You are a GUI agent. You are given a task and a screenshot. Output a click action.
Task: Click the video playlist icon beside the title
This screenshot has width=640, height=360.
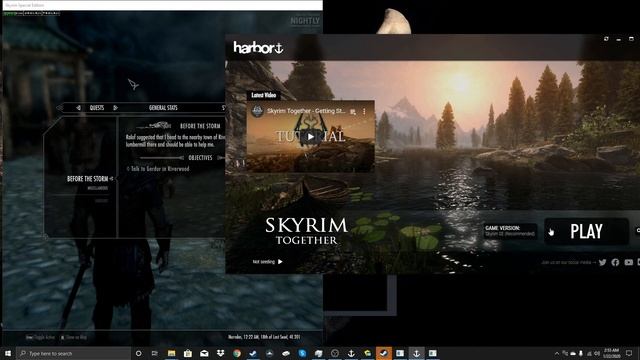(353, 111)
